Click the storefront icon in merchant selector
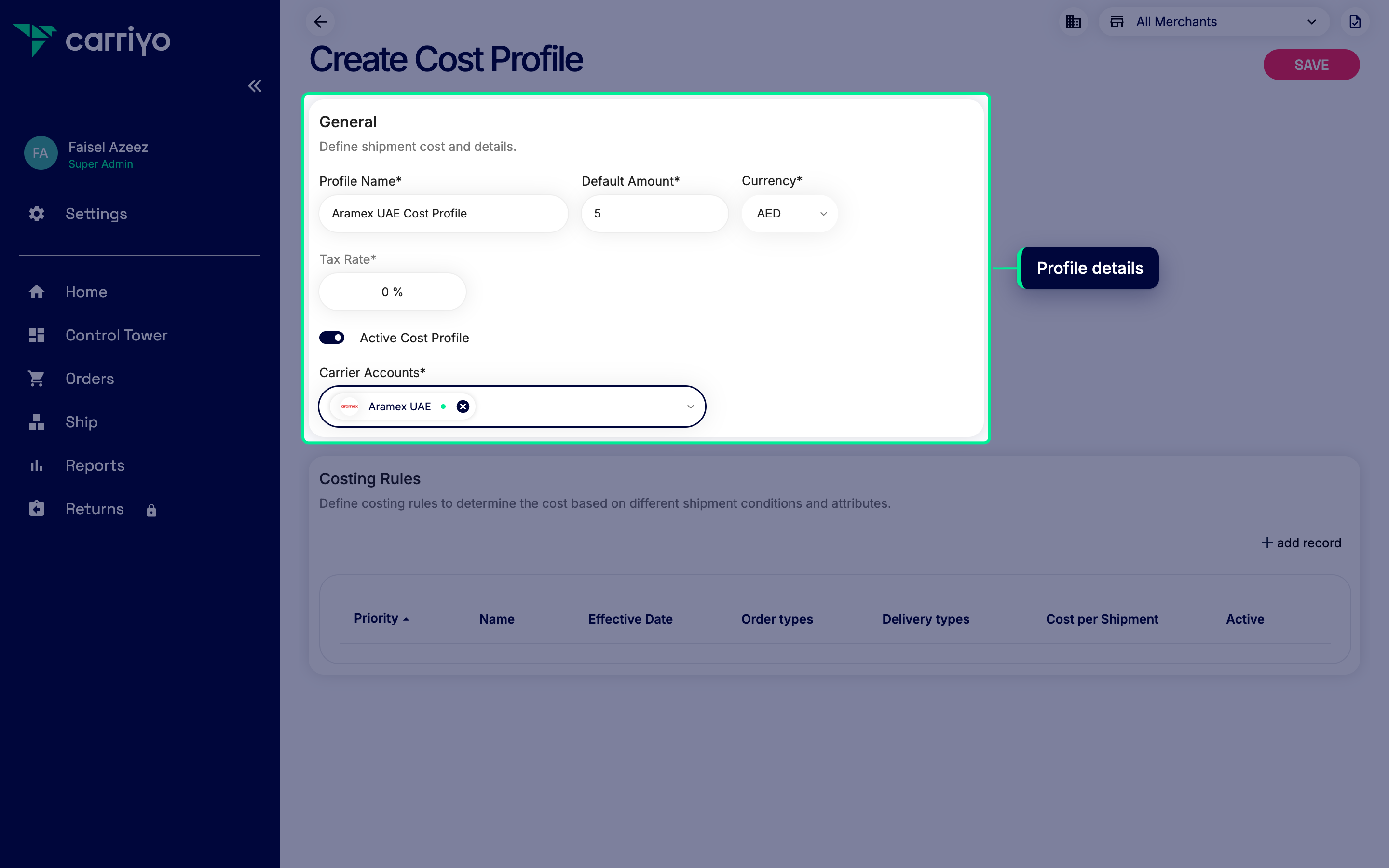Viewport: 1389px width, 868px height. coord(1117,22)
